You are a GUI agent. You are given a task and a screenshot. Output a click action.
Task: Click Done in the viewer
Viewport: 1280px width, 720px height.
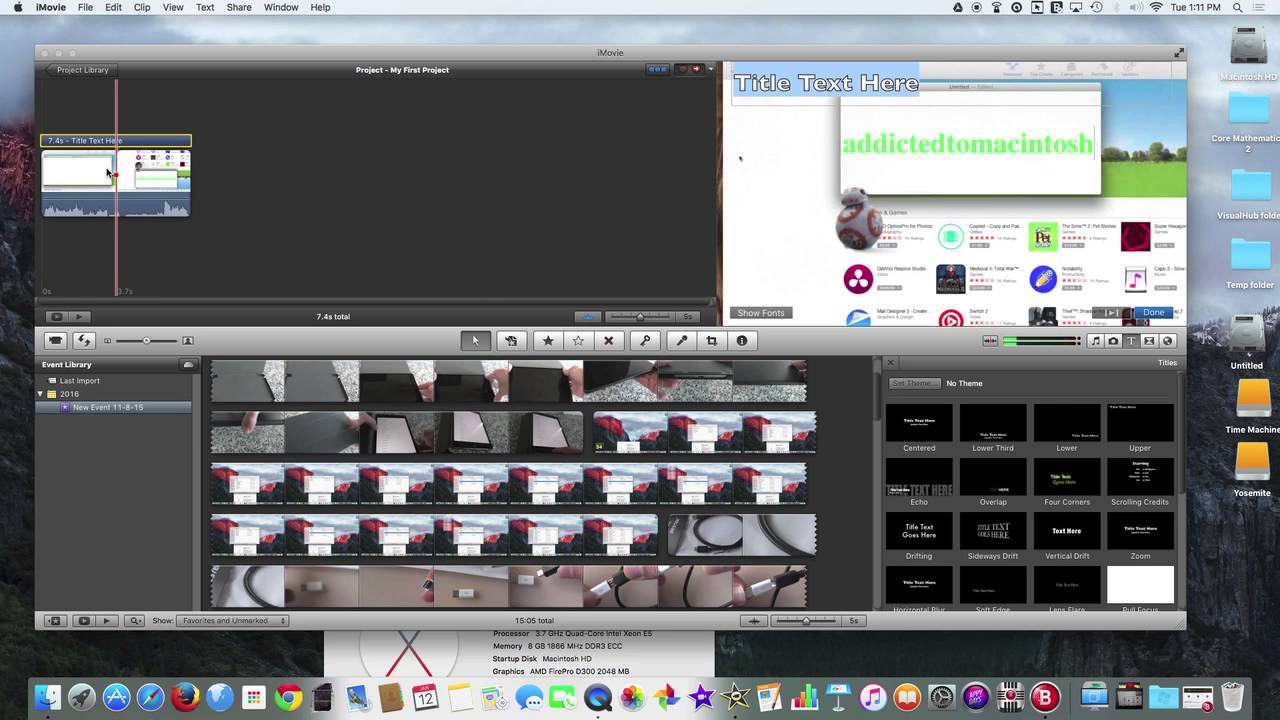tap(1153, 312)
